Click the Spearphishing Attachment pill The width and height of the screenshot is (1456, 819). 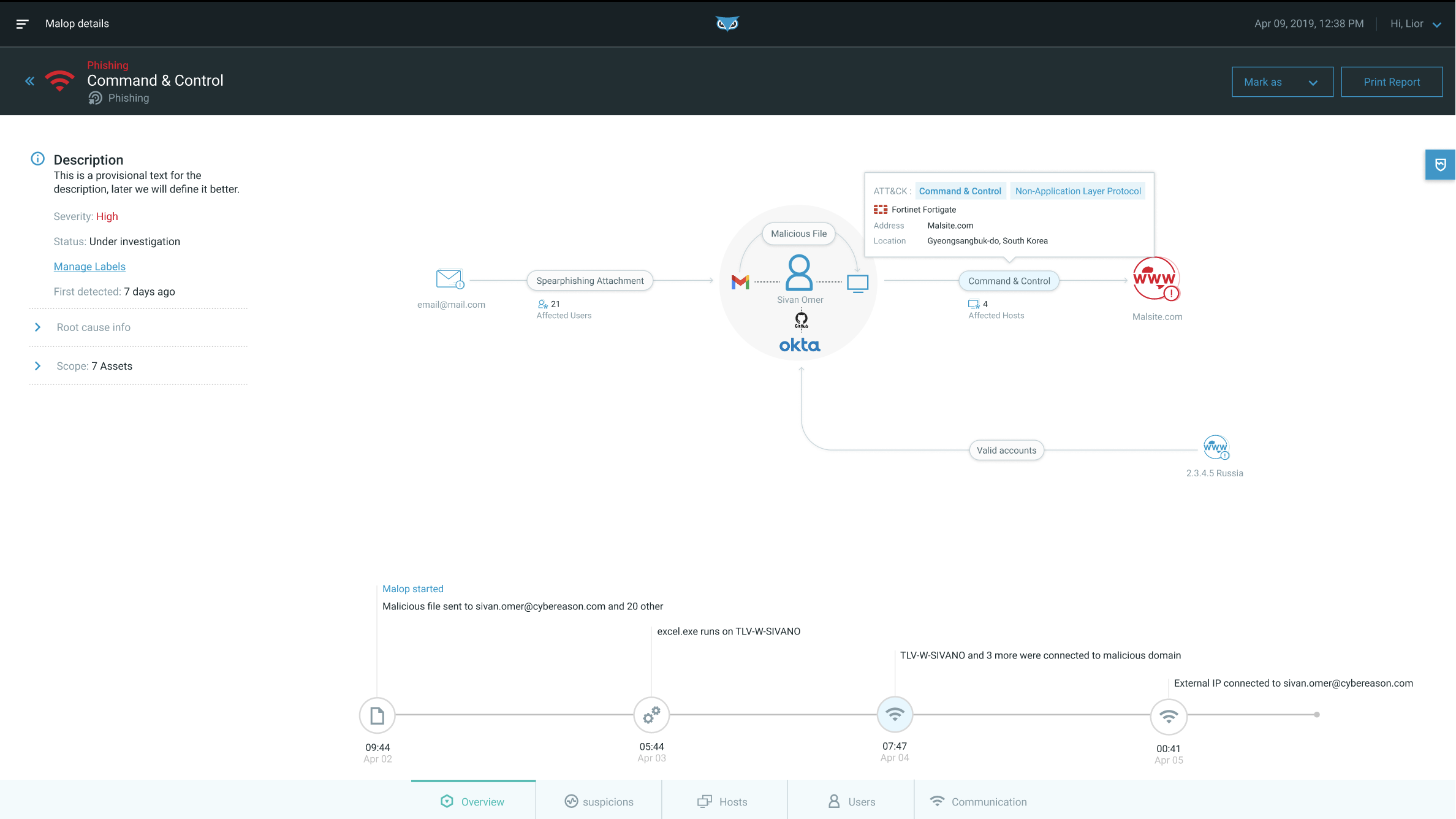tap(590, 281)
